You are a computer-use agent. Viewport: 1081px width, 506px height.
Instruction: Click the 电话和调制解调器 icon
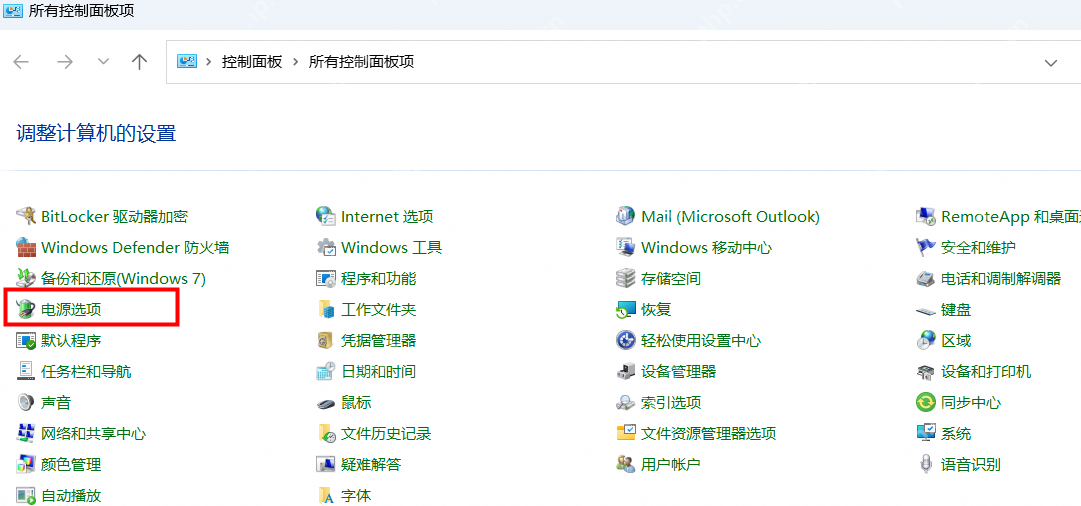tap(925, 279)
